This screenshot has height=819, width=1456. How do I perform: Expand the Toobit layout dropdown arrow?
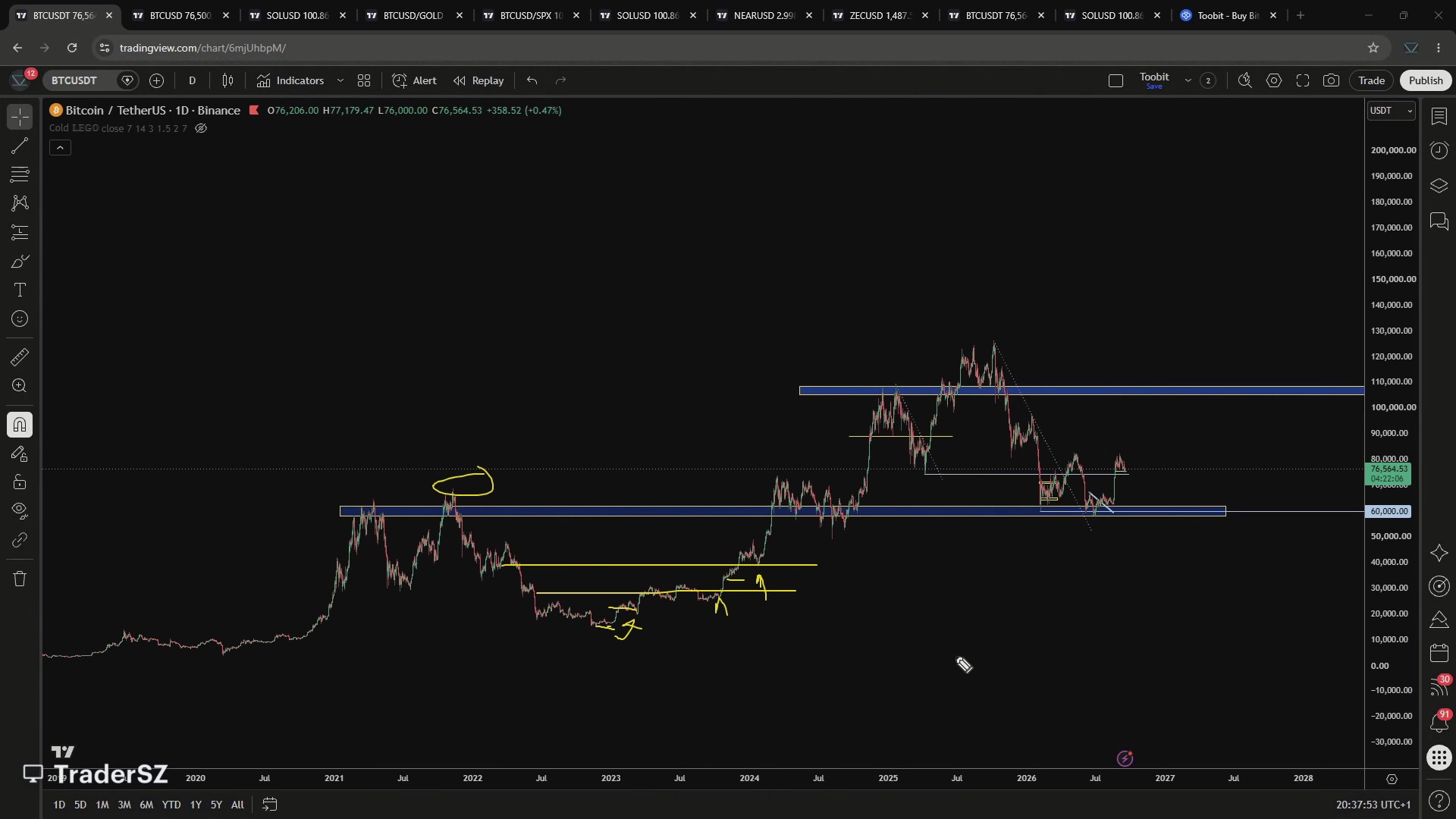pyautogui.click(x=1188, y=80)
